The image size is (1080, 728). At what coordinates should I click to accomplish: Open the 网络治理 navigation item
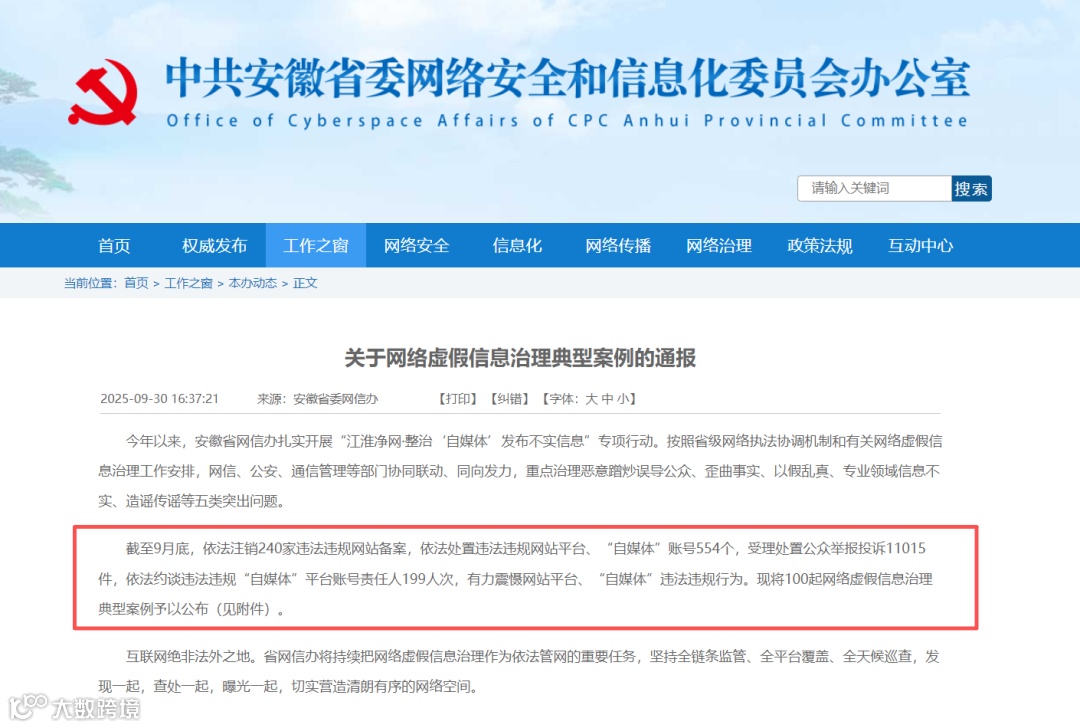click(719, 245)
